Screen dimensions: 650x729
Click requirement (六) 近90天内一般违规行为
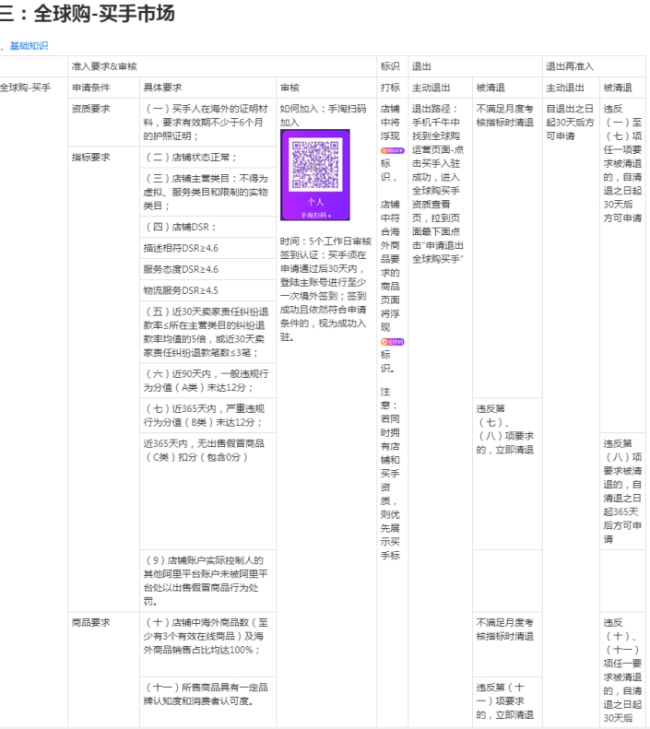point(206,380)
